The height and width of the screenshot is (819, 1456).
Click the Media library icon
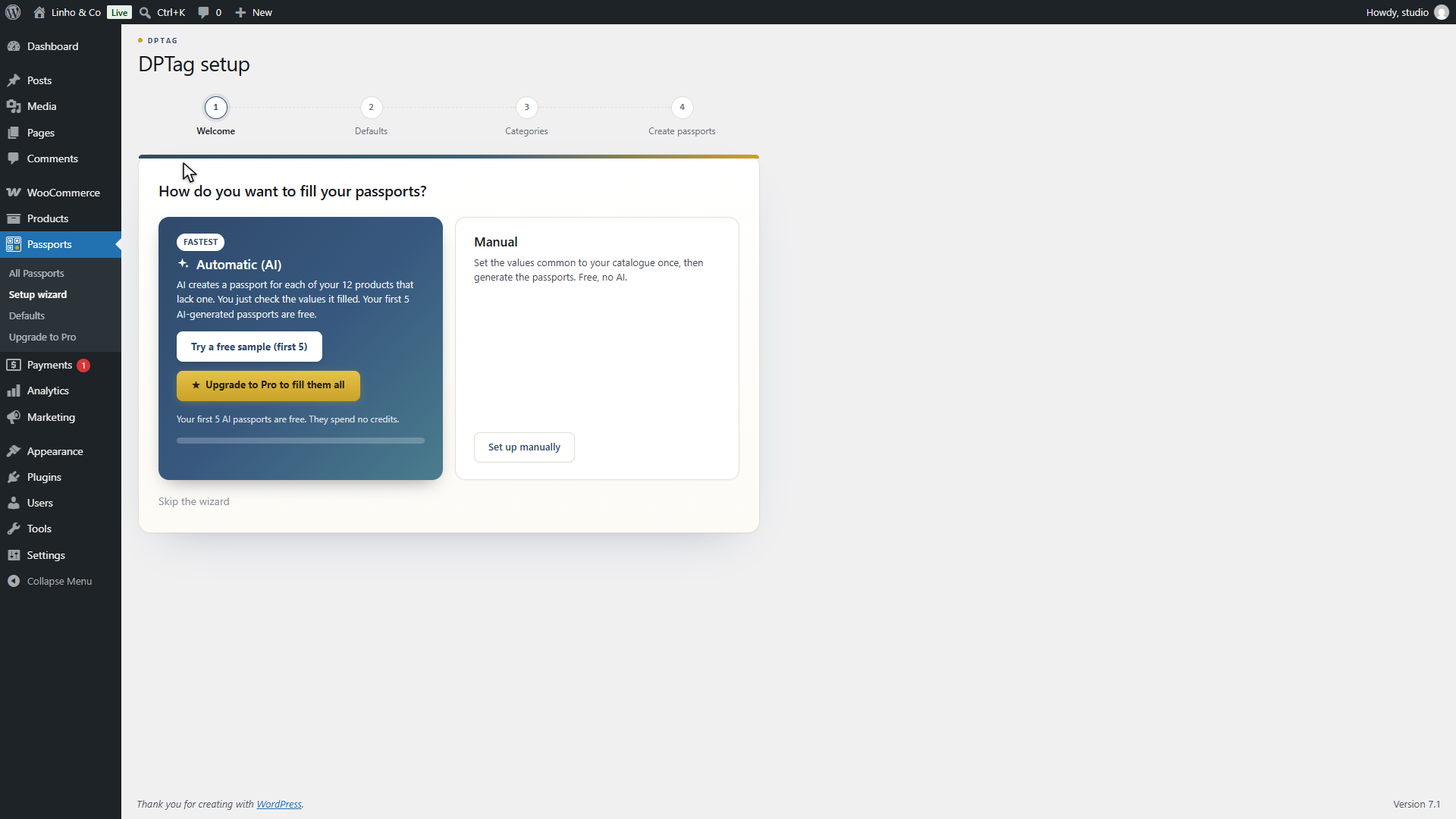tap(14, 106)
